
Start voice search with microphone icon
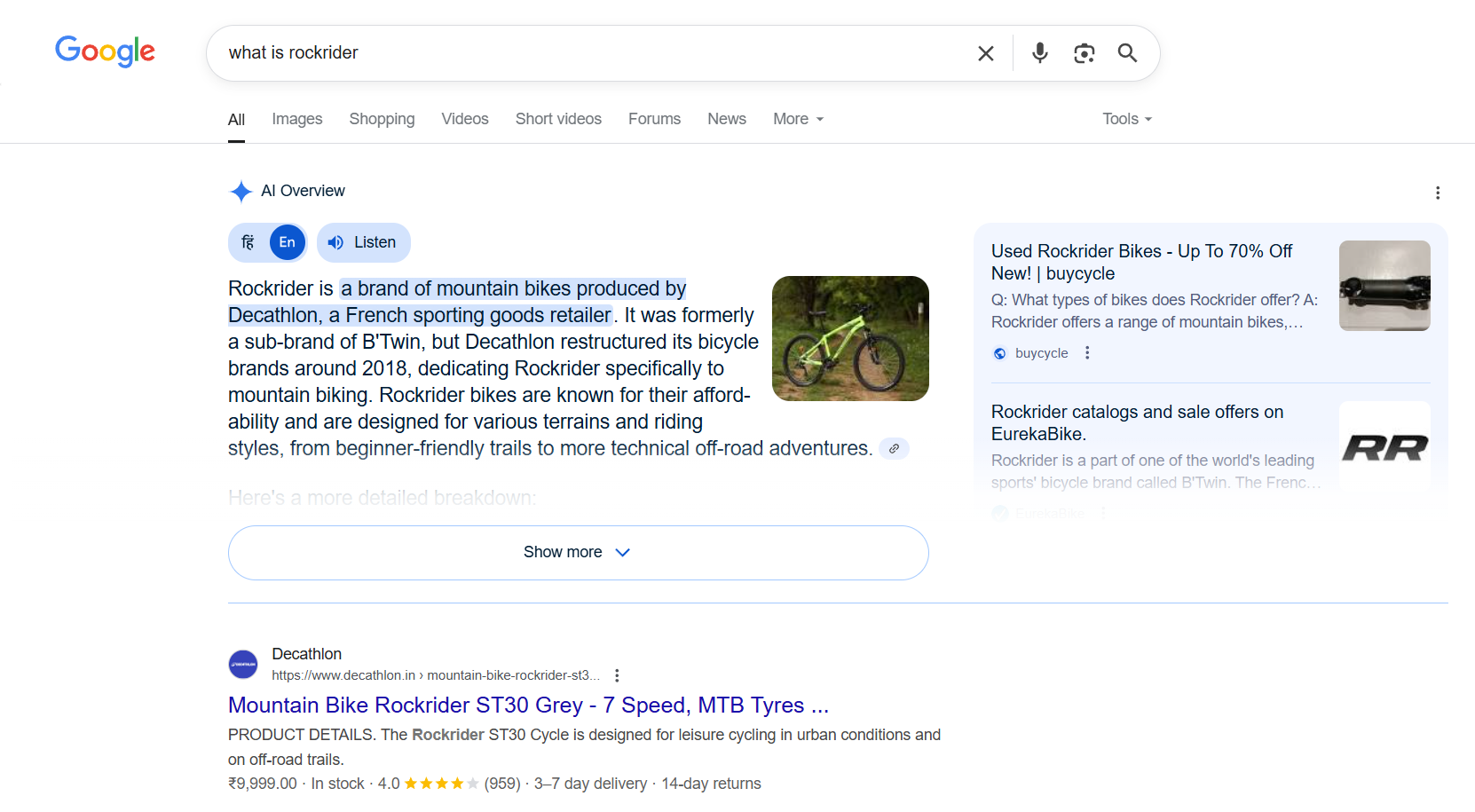(1039, 53)
